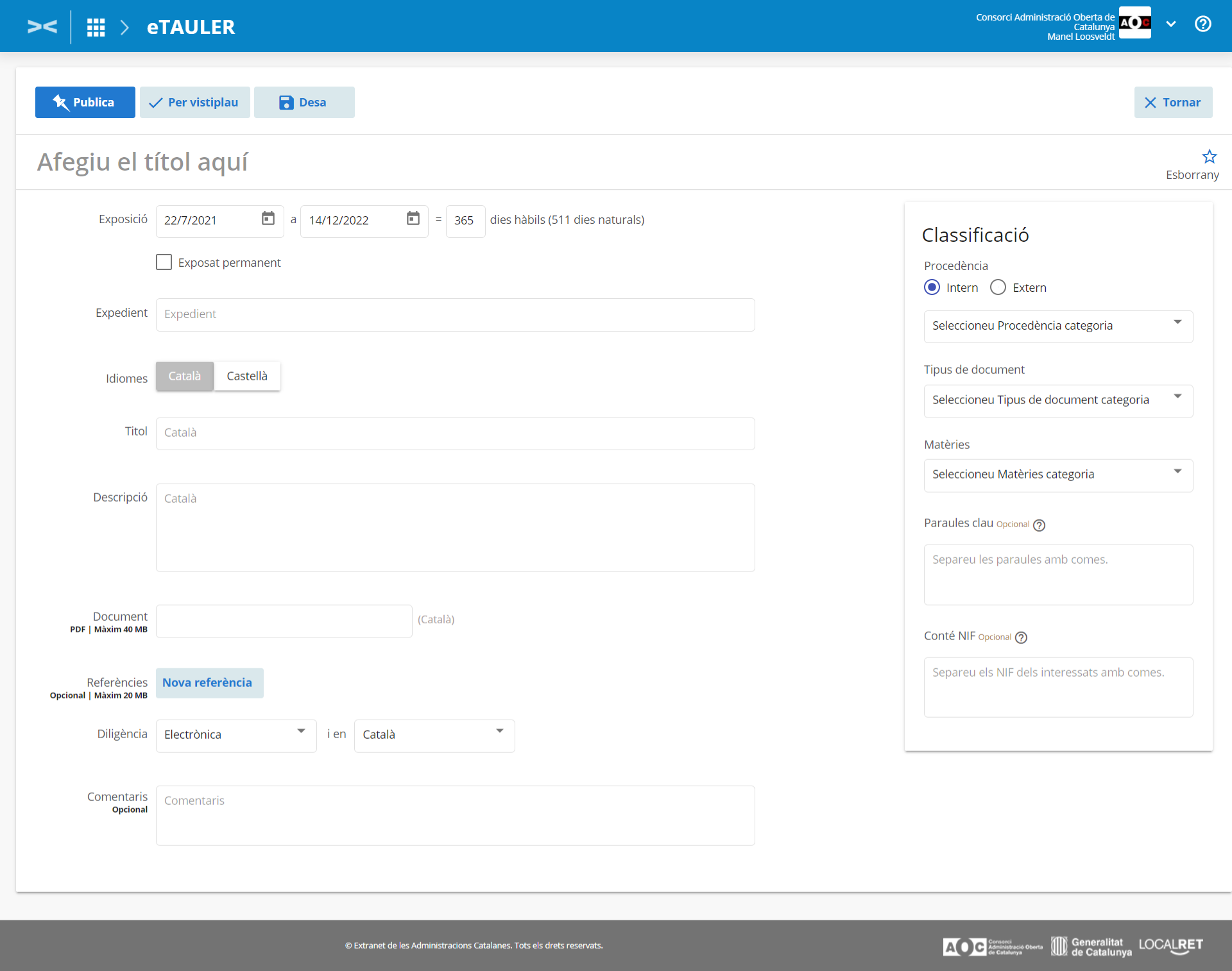Open the Diligència Electrònica dropdown
Image resolution: width=1232 pixels, height=971 pixels.
click(235, 735)
